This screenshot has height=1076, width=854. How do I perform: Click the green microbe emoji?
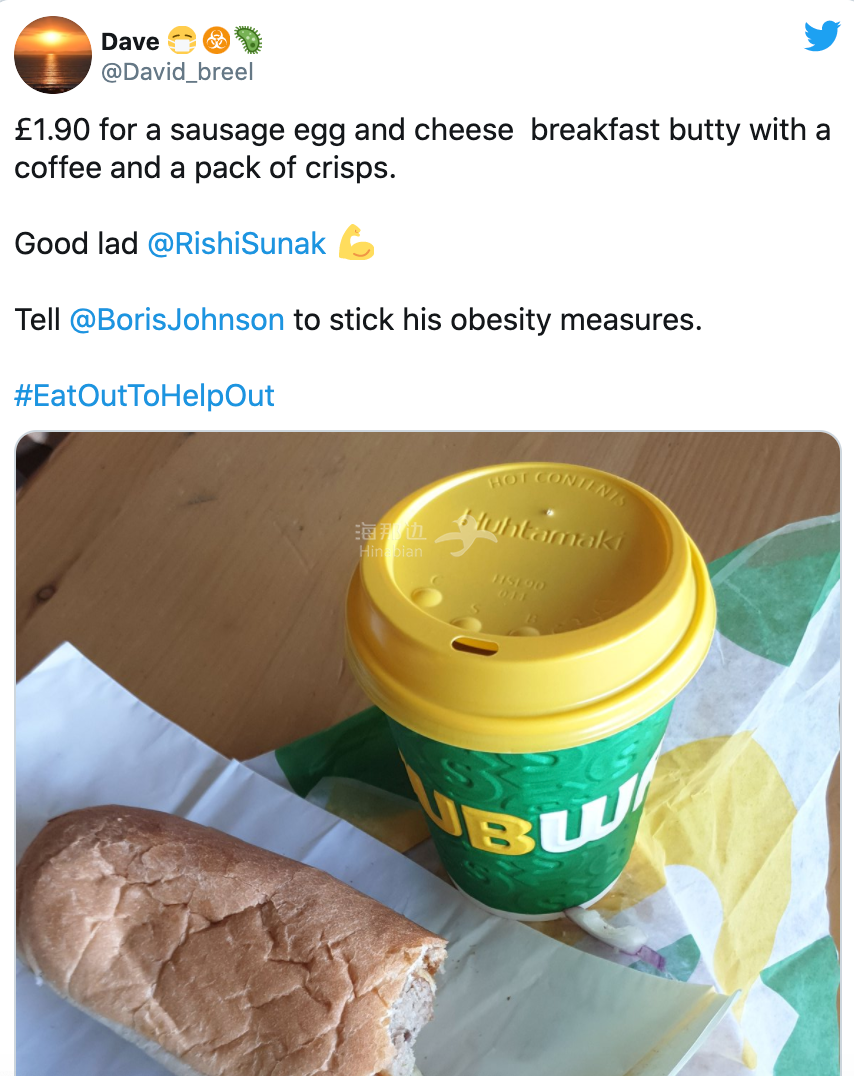point(247,41)
